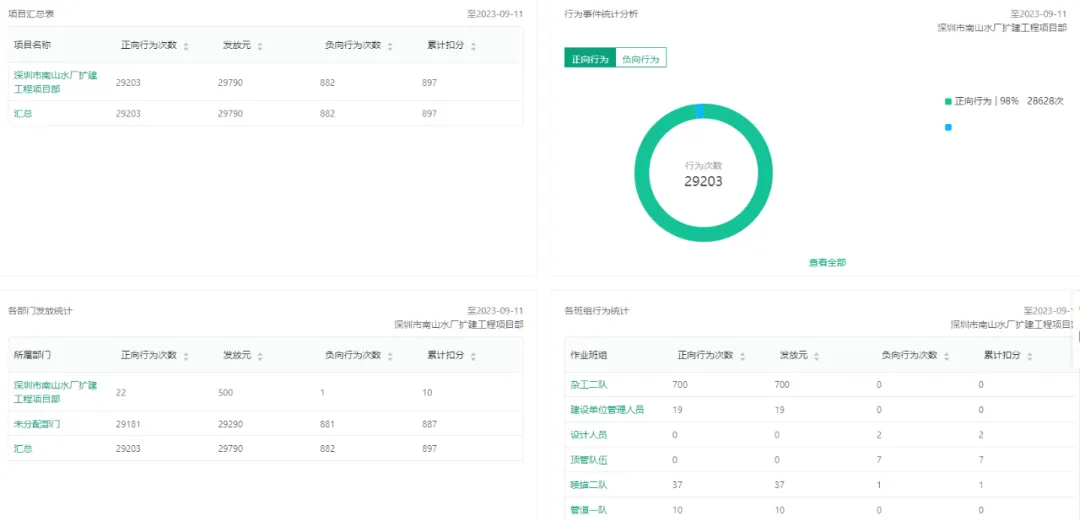Select the 29181 cell in 未分配部门 row

[128, 425]
